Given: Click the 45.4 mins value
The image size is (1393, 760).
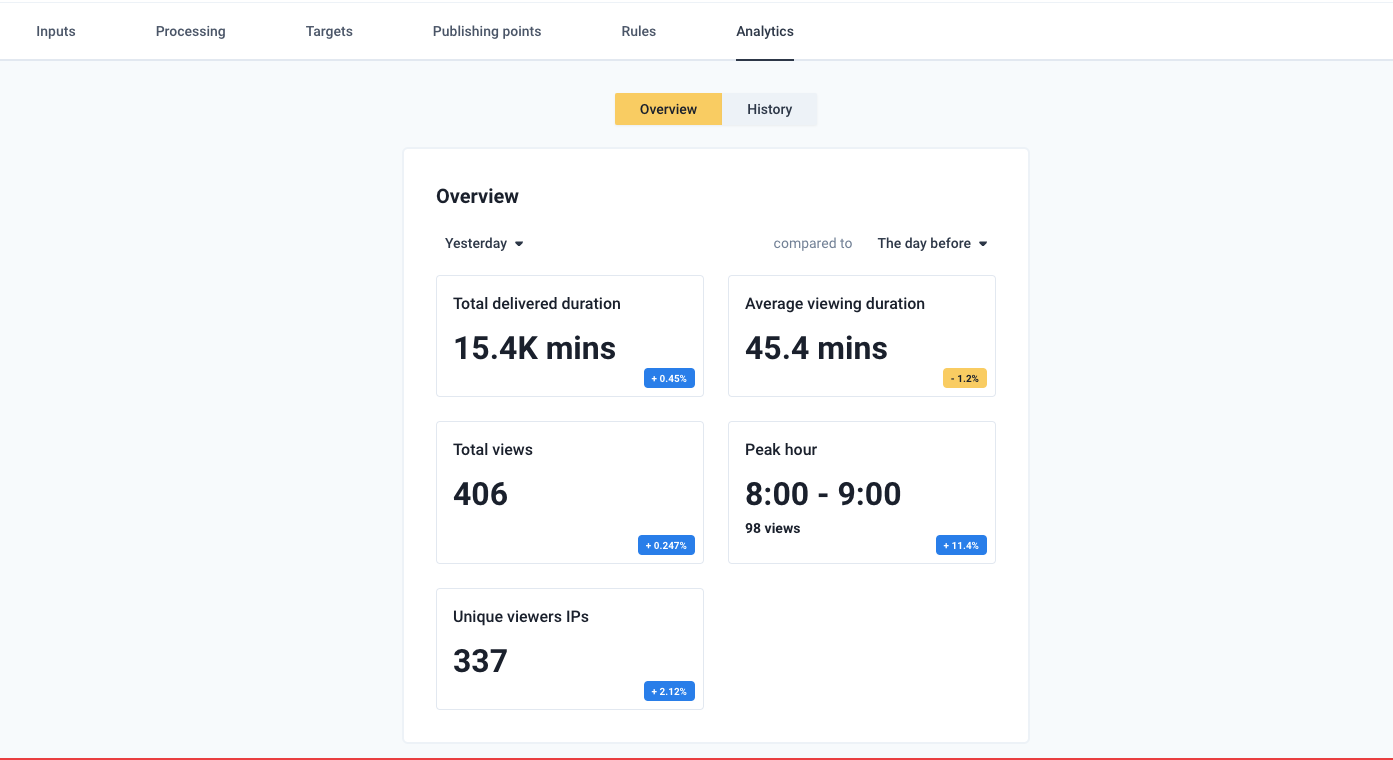Looking at the screenshot, I should point(816,348).
